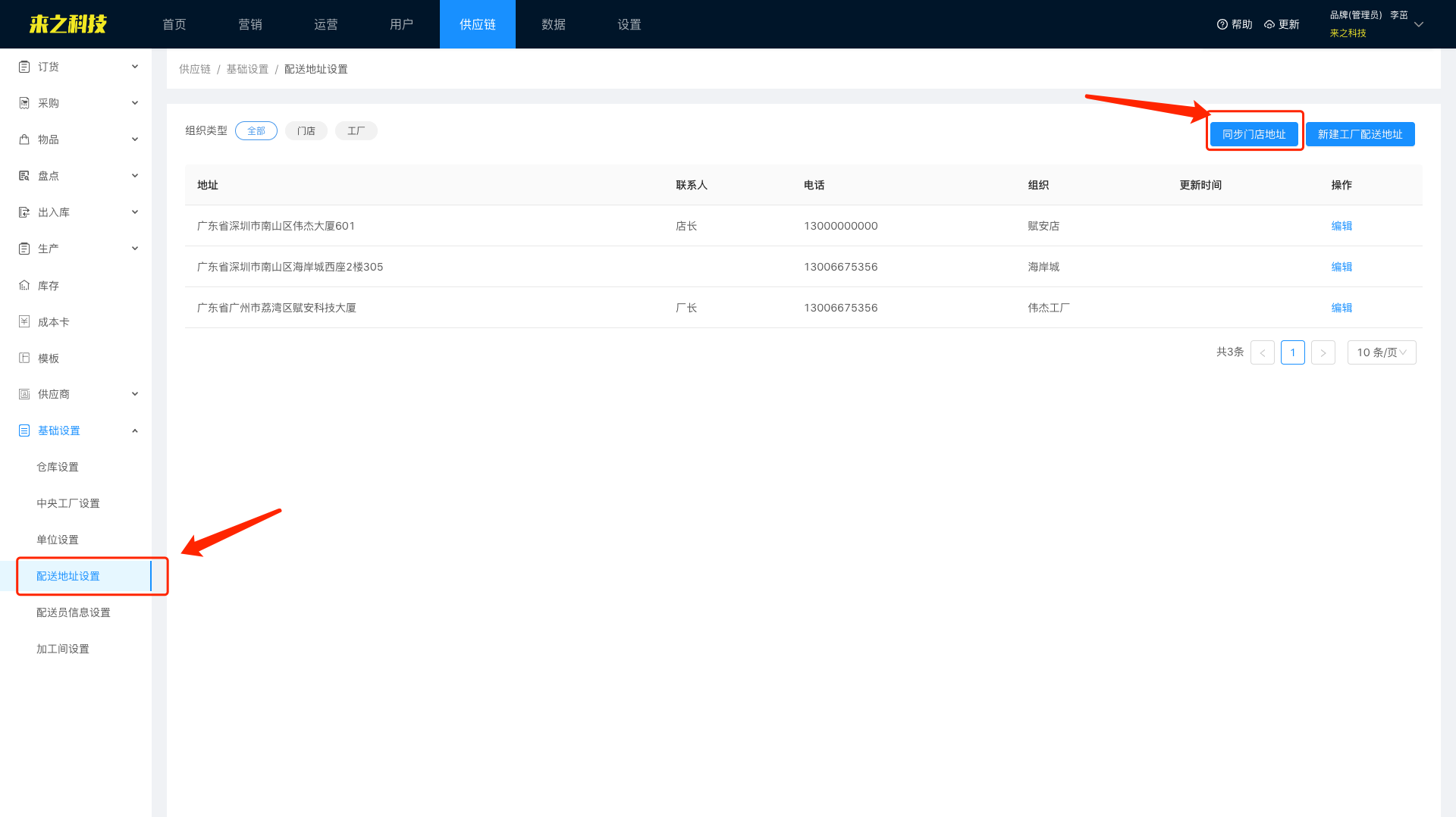
Task: Click the 帮助 question mark icon
Action: pyautogui.click(x=1222, y=24)
